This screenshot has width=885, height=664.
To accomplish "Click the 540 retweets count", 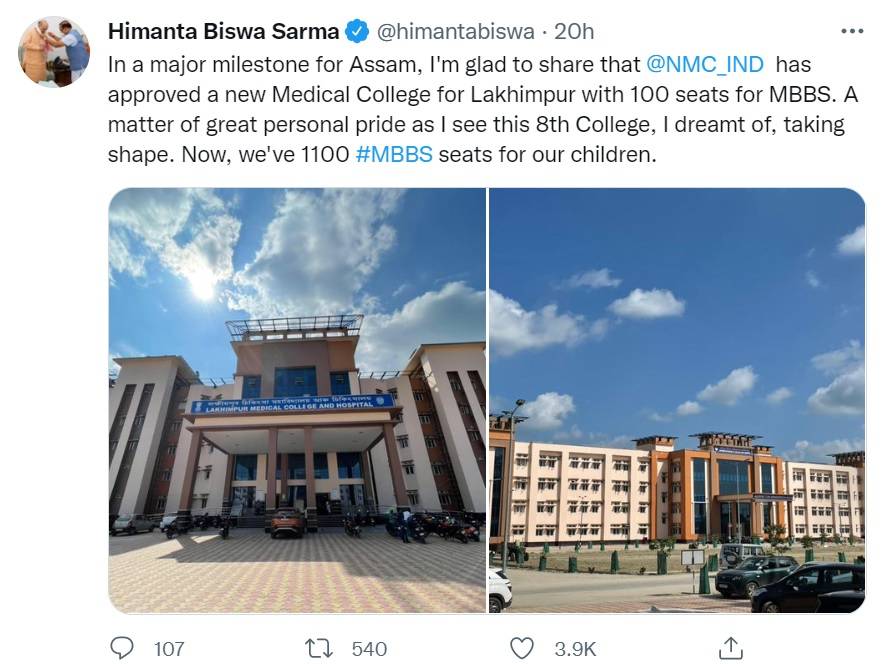I will pos(369,649).
